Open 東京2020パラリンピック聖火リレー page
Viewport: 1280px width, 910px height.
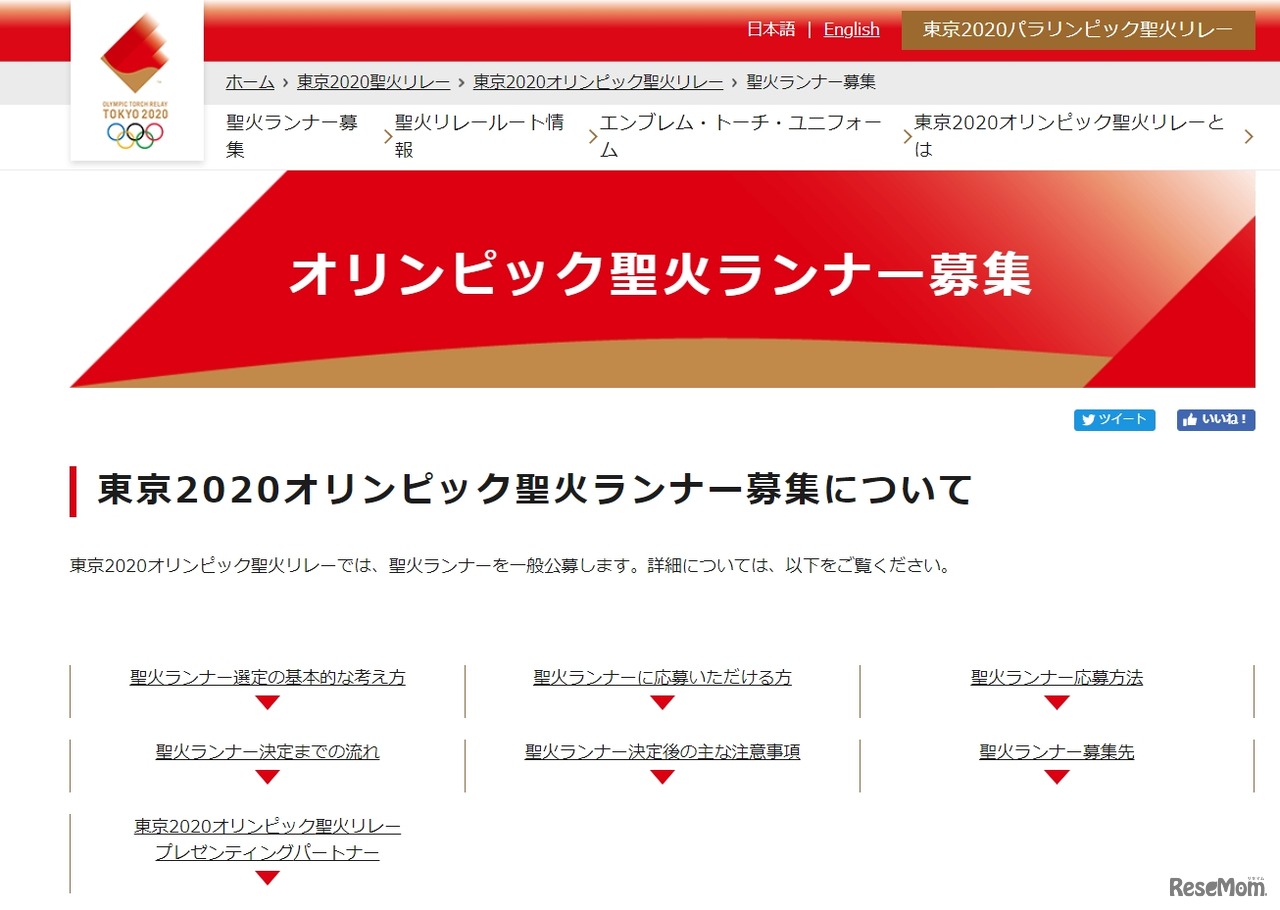pyautogui.click(x=1078, y=30)
